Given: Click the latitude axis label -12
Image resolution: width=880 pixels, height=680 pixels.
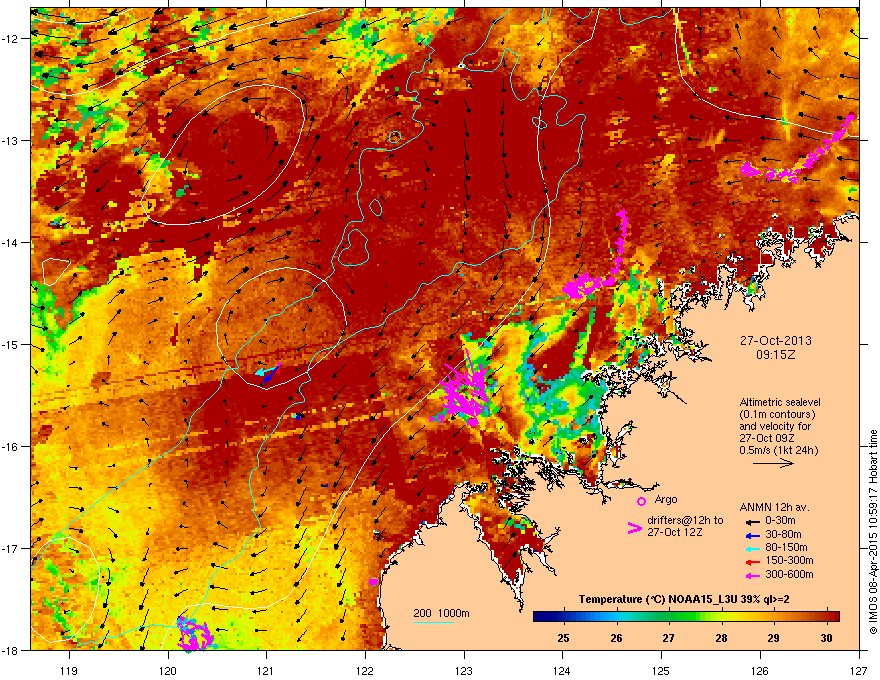Looking at the screenshot, I should coord(11,39).
